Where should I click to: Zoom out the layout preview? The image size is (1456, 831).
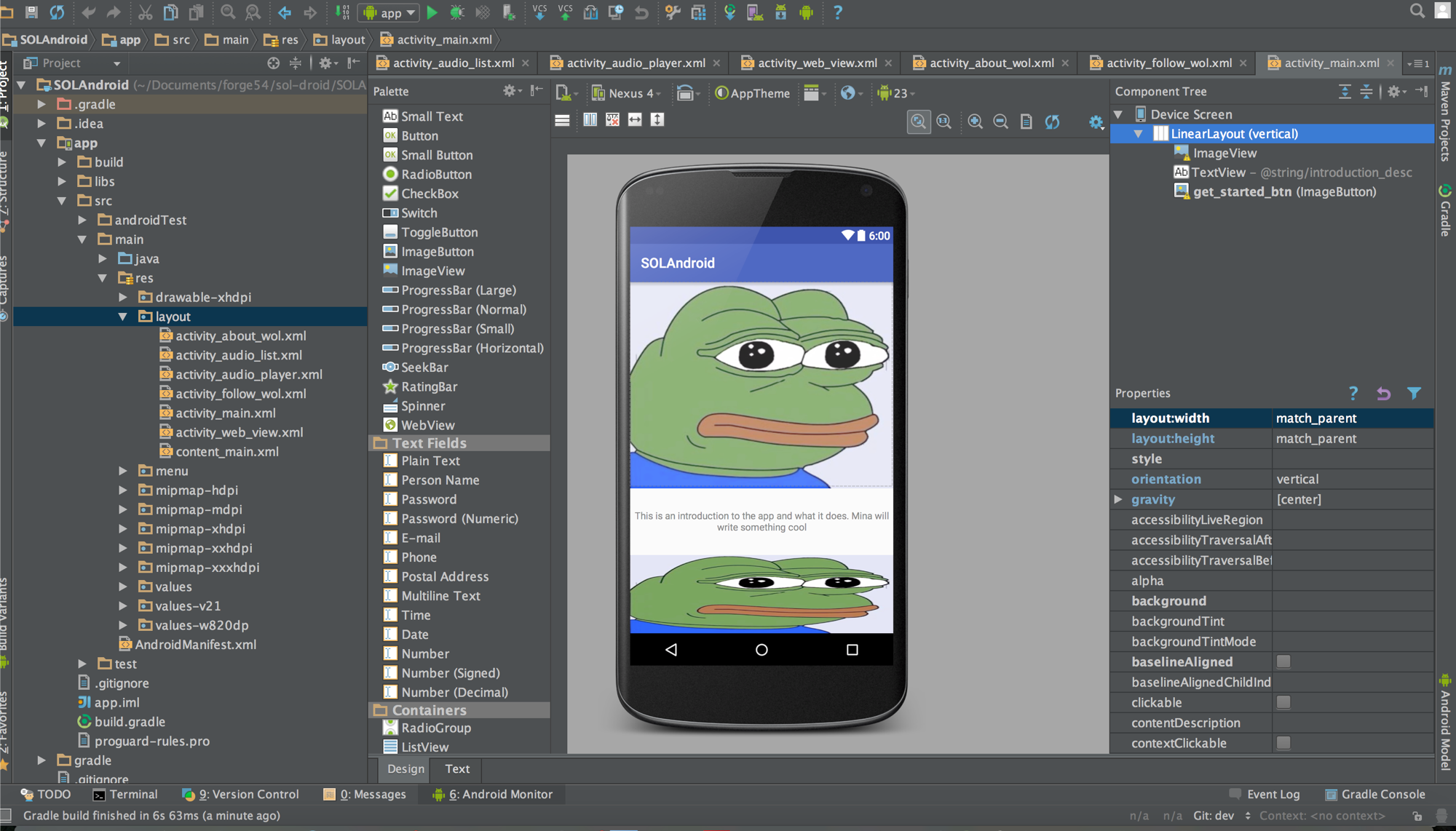pos(1000,122)
